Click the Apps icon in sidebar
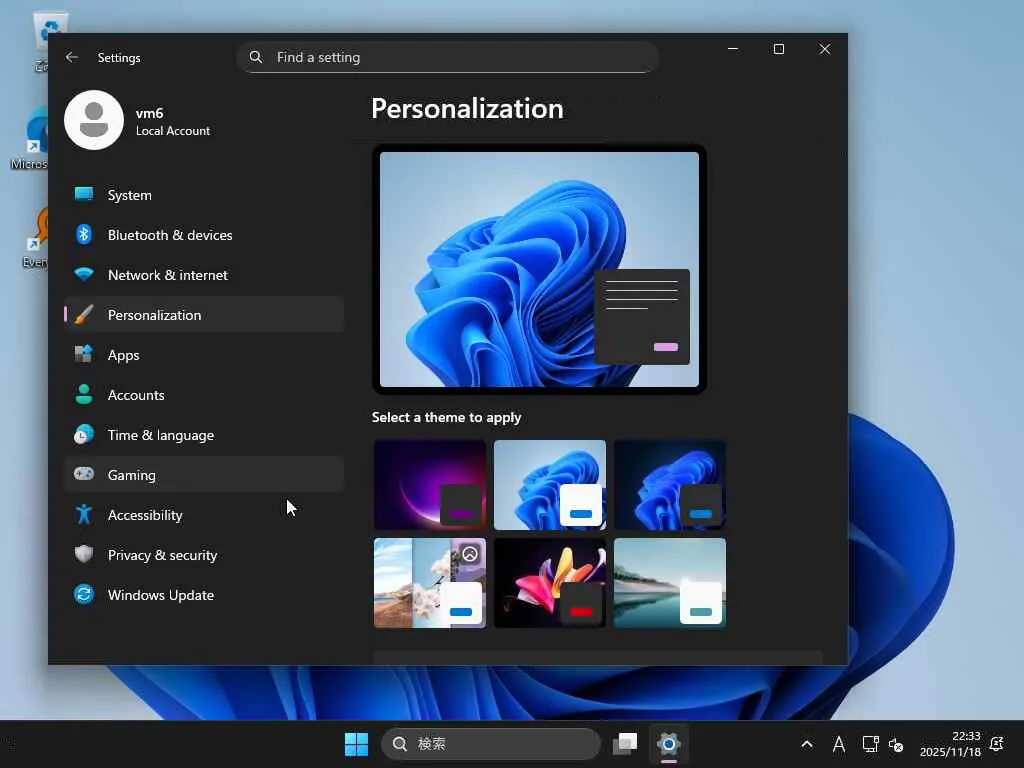The width and height of the screenshot is (1024, 768). 84,355
